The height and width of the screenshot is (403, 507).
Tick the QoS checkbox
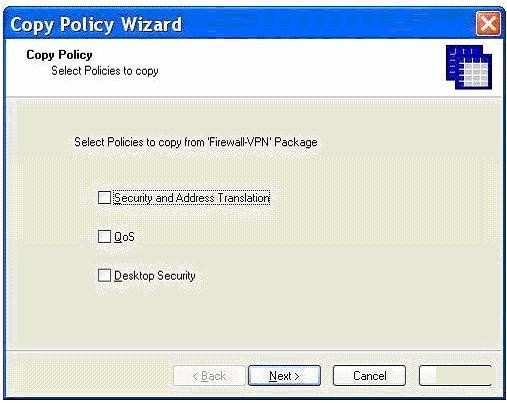[x=104, y=236]
